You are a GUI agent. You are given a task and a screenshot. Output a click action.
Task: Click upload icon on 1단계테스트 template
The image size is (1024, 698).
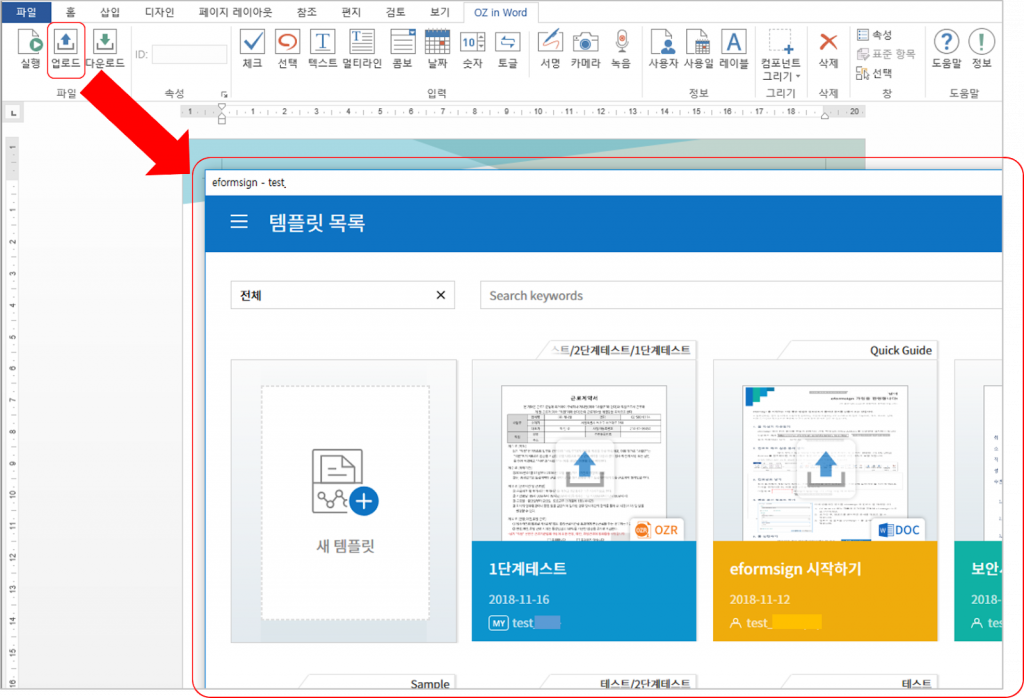584,469
